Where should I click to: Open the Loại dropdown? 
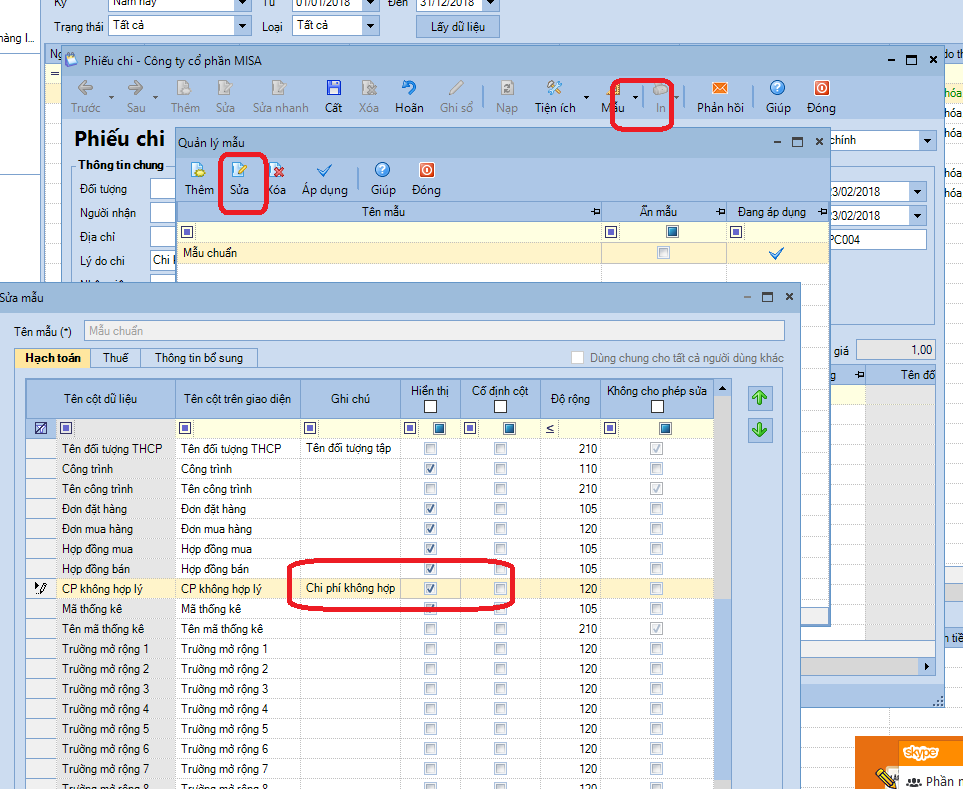coord(370,26)
